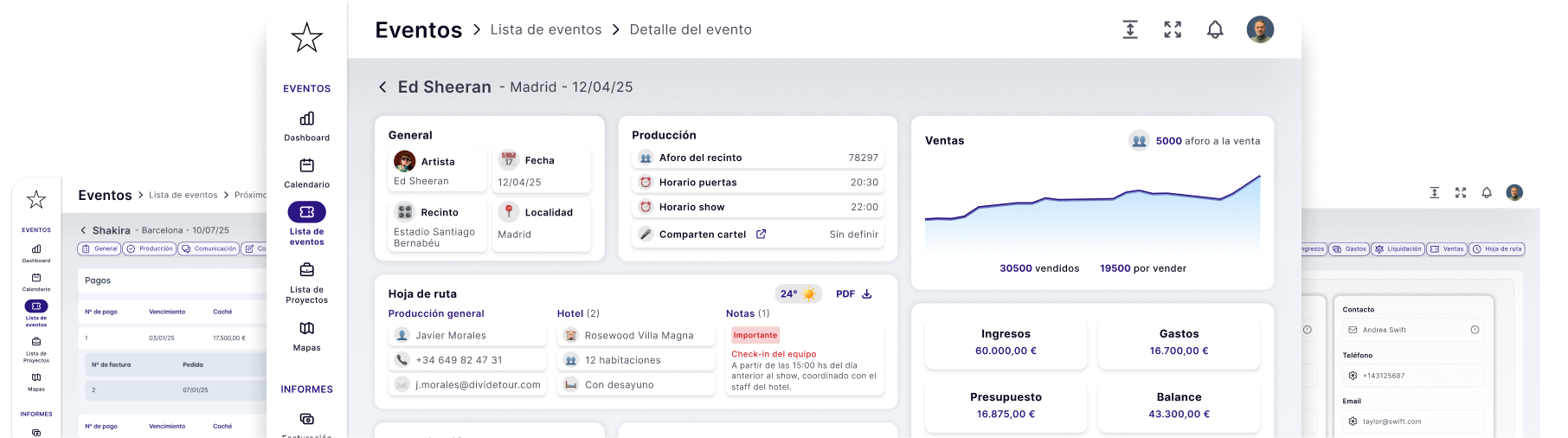Toggle fullscreen icon in the Ed Sheeran window header
The image size is (1568, 438).
pos(1173,30)
